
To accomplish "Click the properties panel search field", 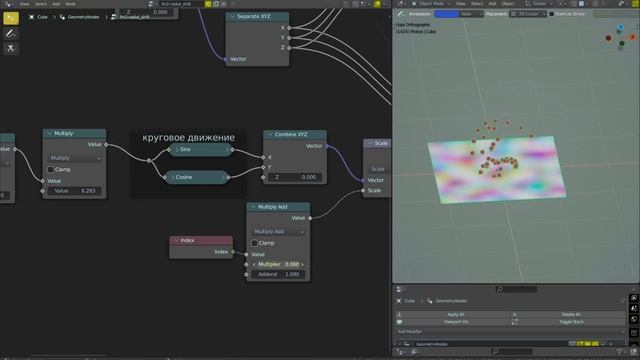I will (x=516, y=289).
